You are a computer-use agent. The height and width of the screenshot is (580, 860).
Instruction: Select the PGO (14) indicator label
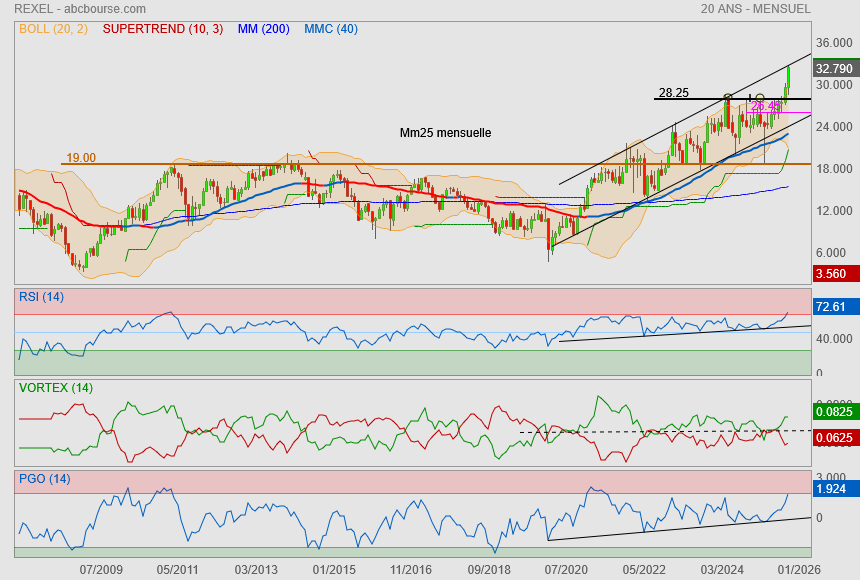point(44,479)
